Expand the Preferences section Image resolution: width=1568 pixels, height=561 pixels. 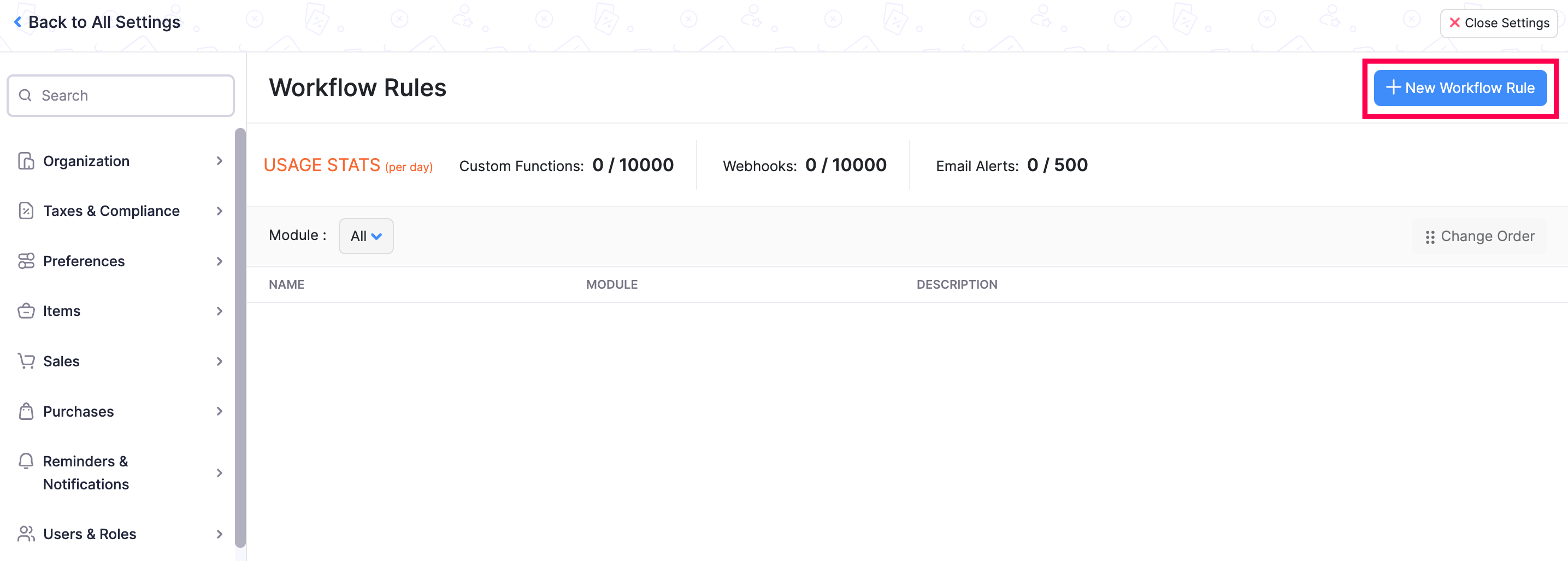219,261
